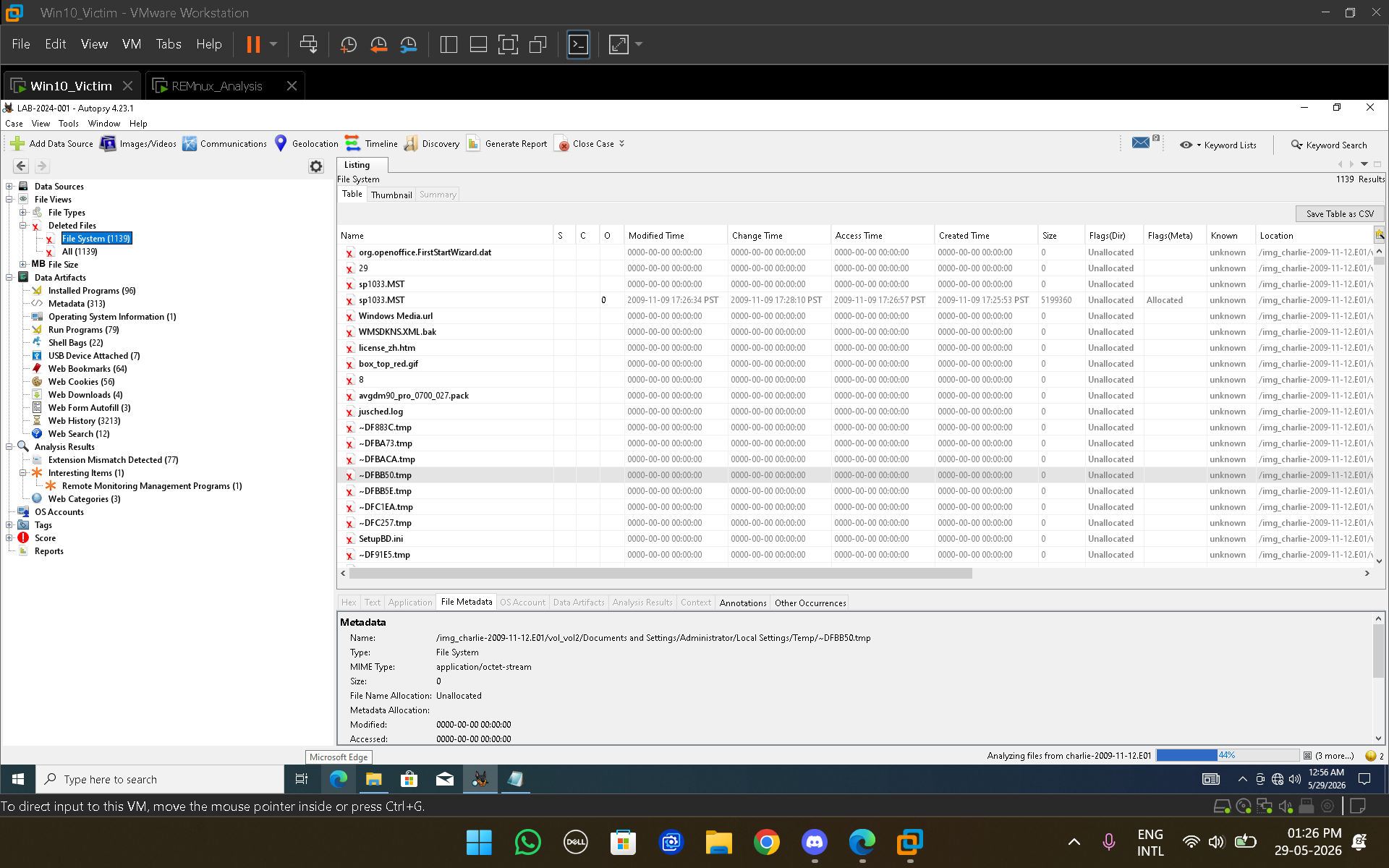Open File Explorer from the VM taskbar
Viewport: 1389px width, 868px height.
pos(373,779)
